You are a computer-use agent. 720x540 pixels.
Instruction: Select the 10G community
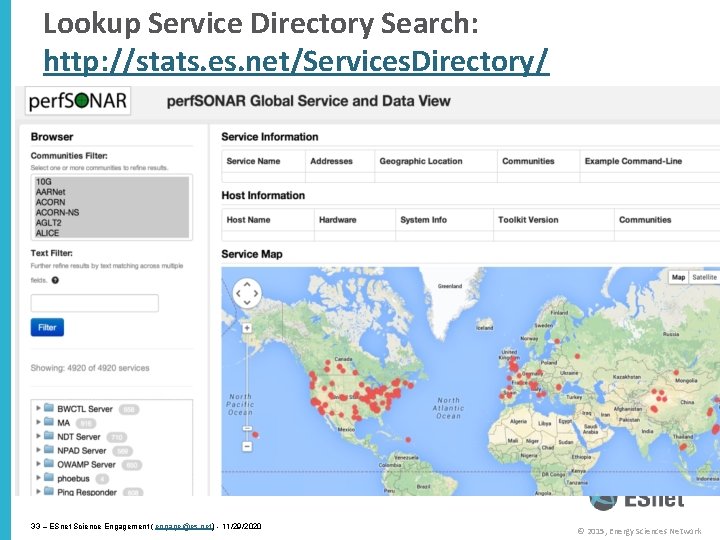112,181
